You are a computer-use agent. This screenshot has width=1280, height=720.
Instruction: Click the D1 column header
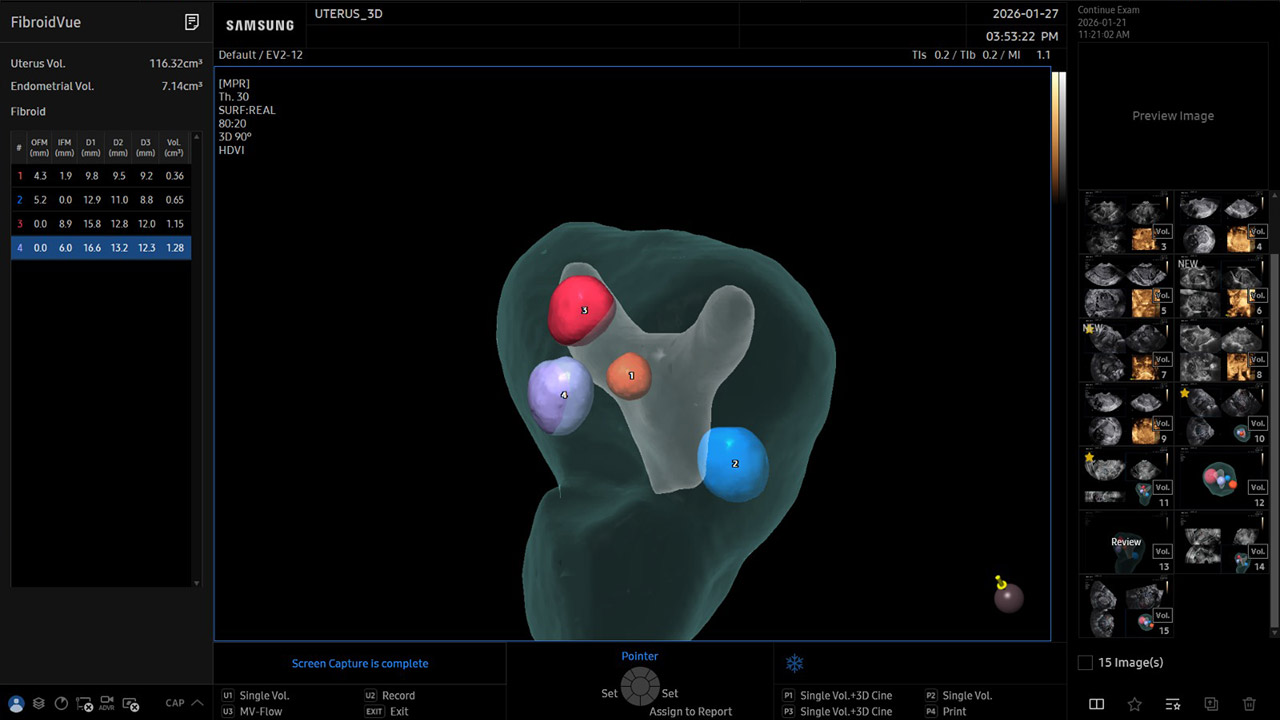pos(91,148)
